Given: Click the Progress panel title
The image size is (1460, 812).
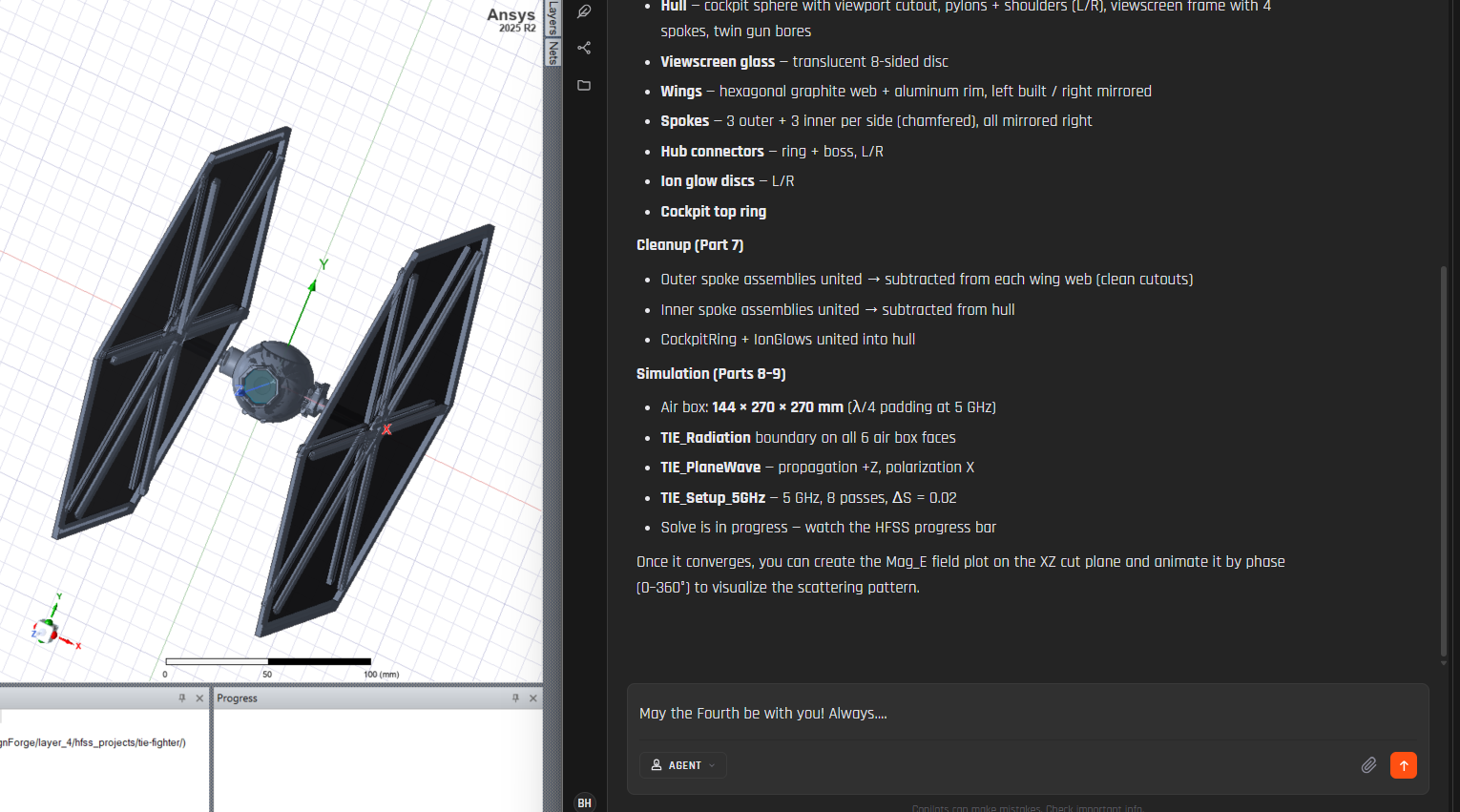Looking at the screenshot, I should pos(237,698).
